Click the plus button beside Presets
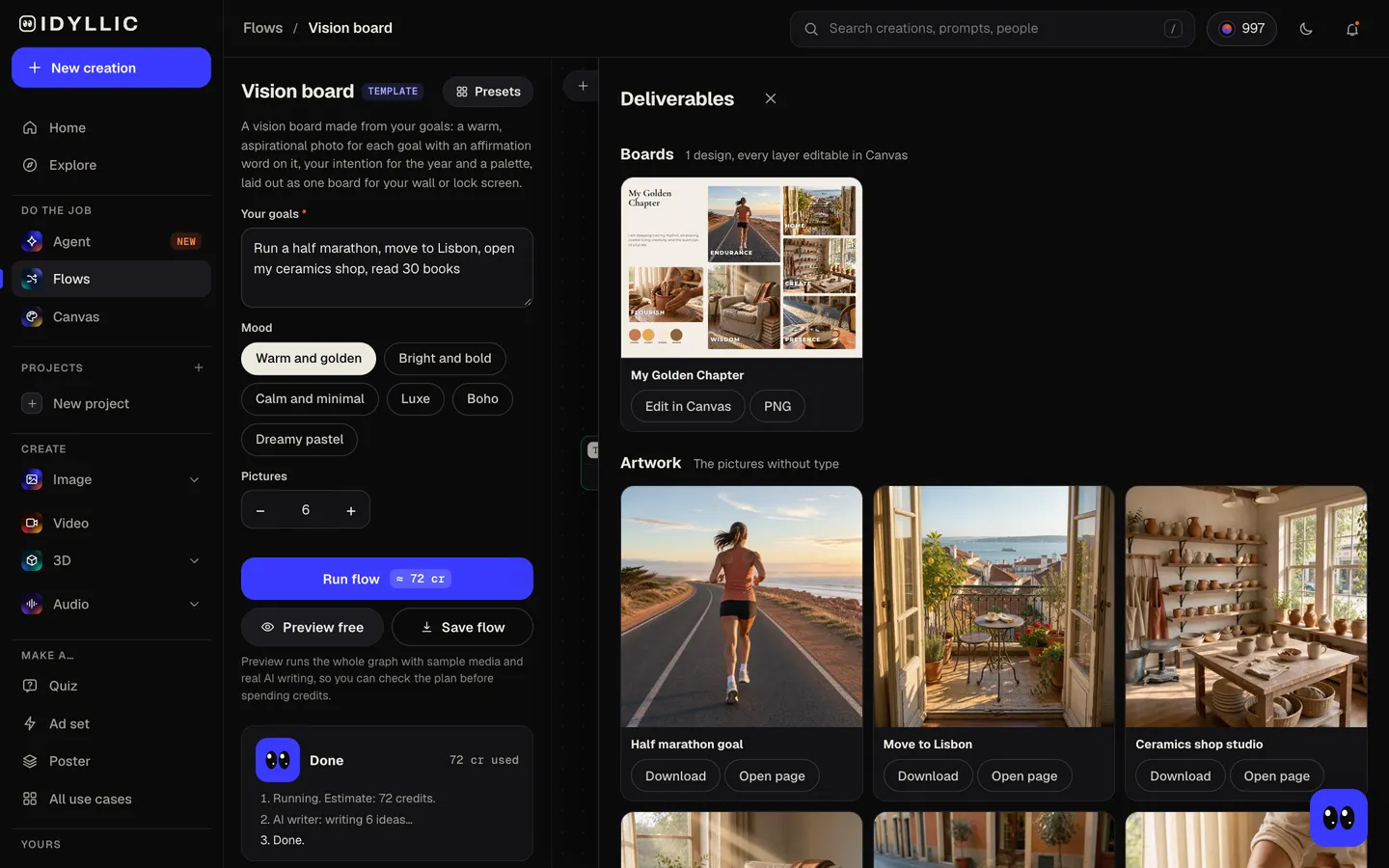Viewport: 1389px width, 868px height. click(x=583, y=86)
